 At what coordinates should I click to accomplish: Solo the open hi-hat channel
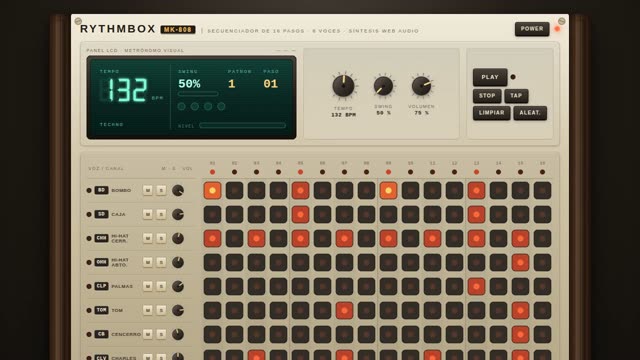[161, 262]
